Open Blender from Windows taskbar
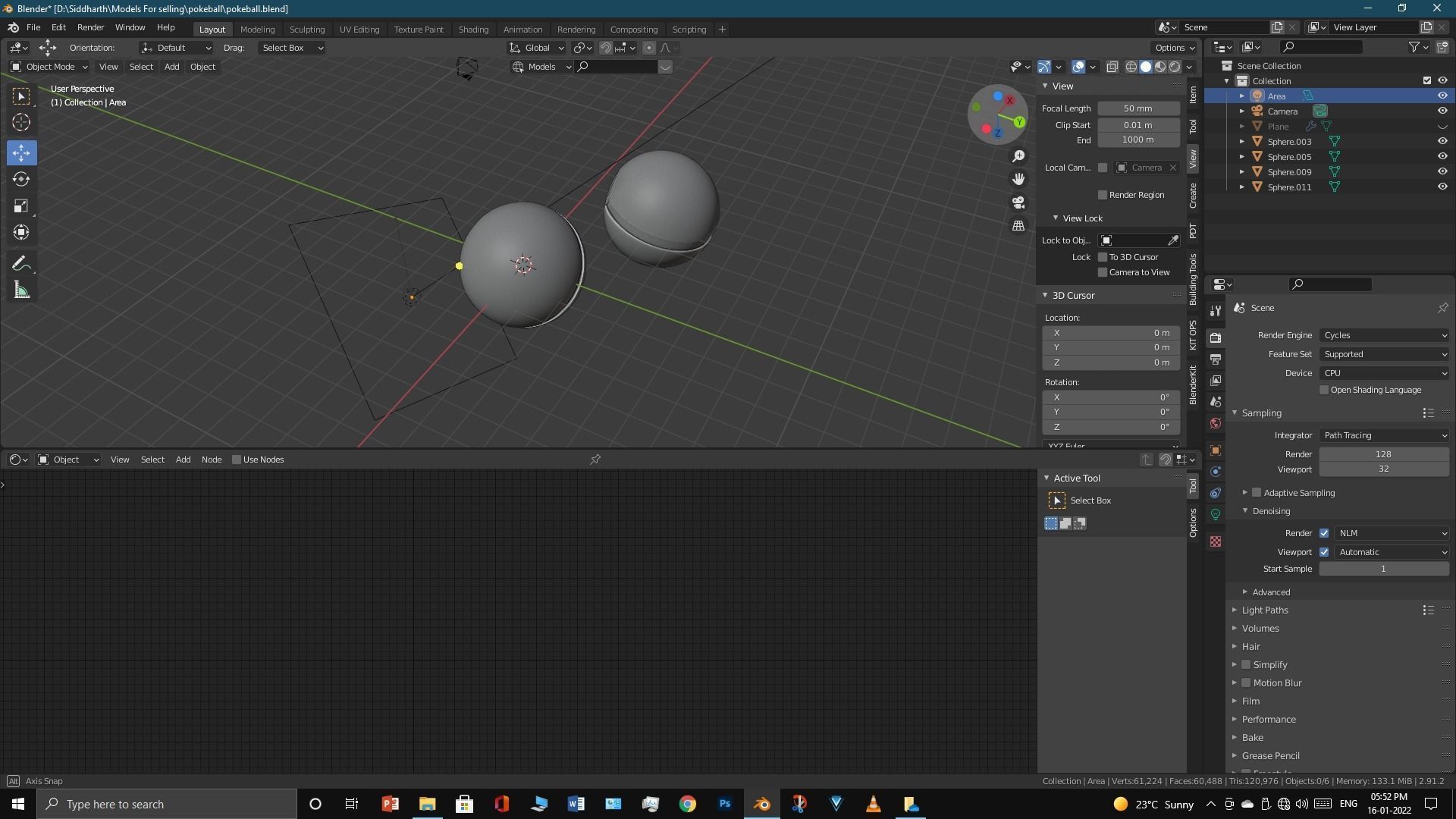The image size is (1456, 819). (762, 804)
